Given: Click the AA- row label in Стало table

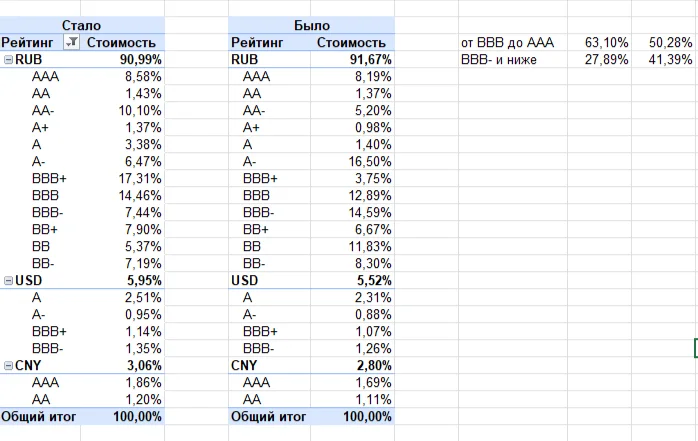Looking at the screenshot, I should (43, 111).
